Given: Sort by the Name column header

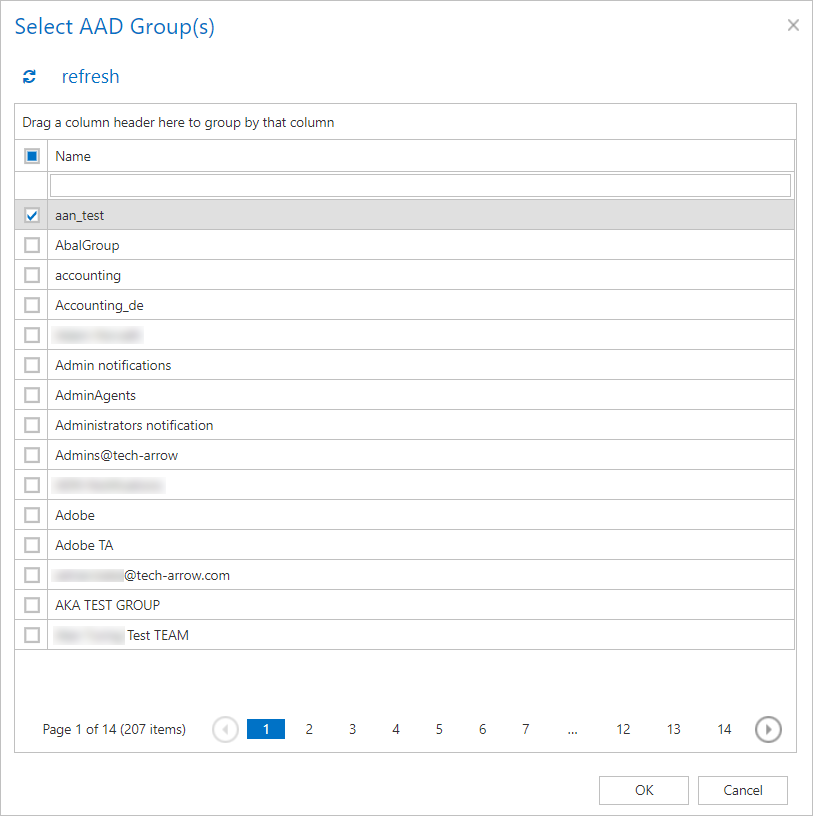Looking at the screenshot, I should coord(73,156).
